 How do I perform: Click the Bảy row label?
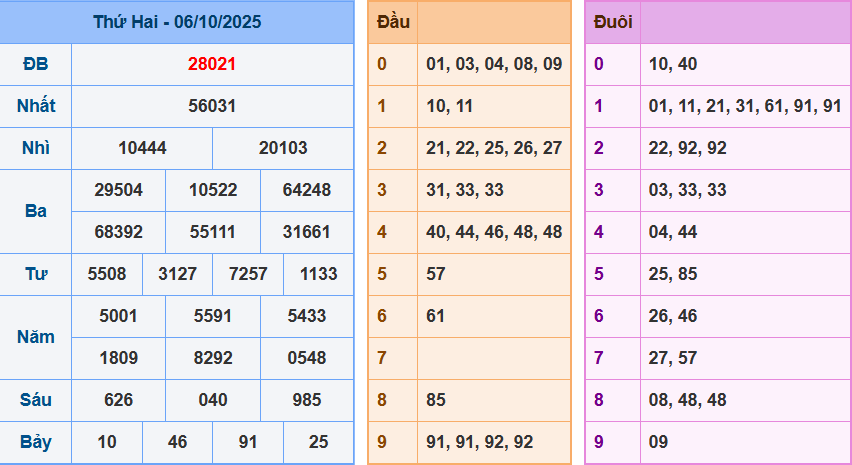(36, 442)
